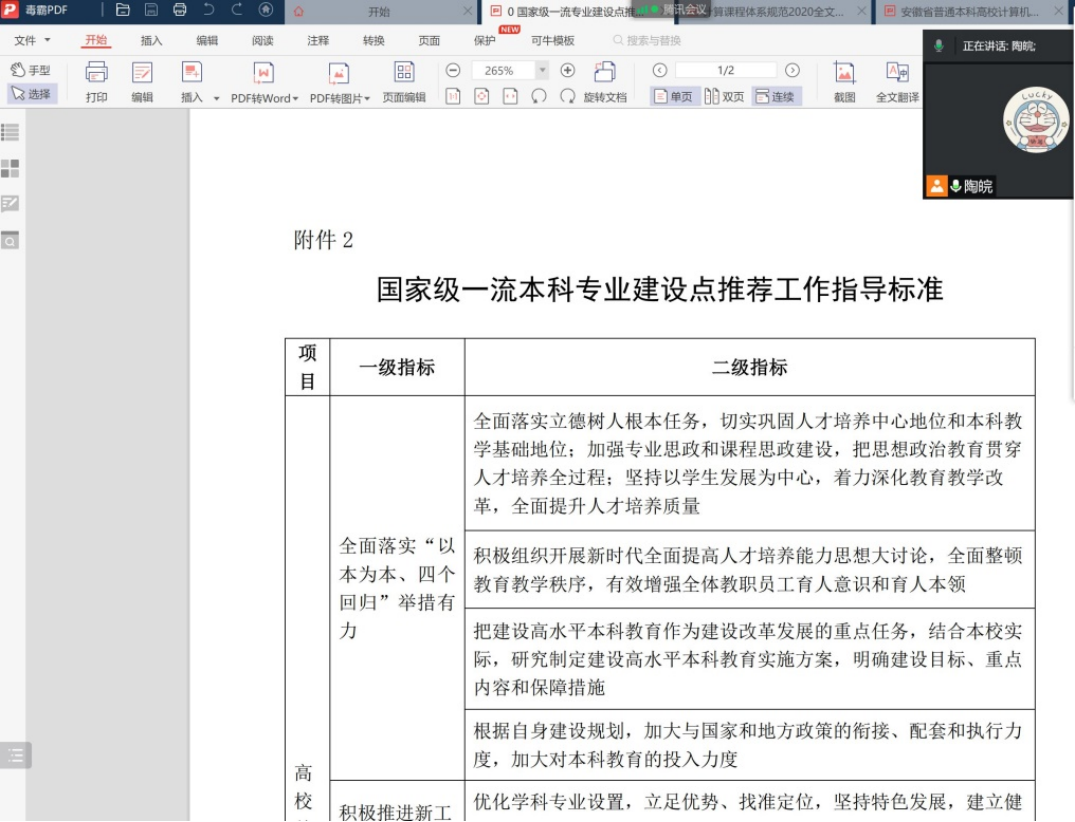Expand the zoom percentage dropdown arrow

tap(542, 70)
